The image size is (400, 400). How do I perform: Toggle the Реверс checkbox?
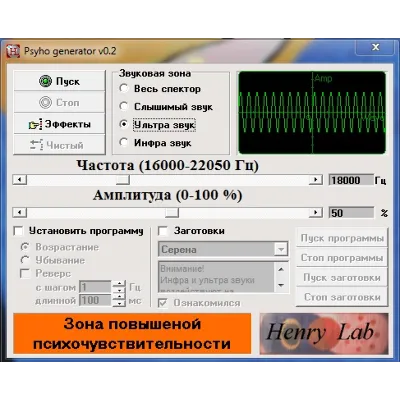pyautogui.click(x=46, y=273)
